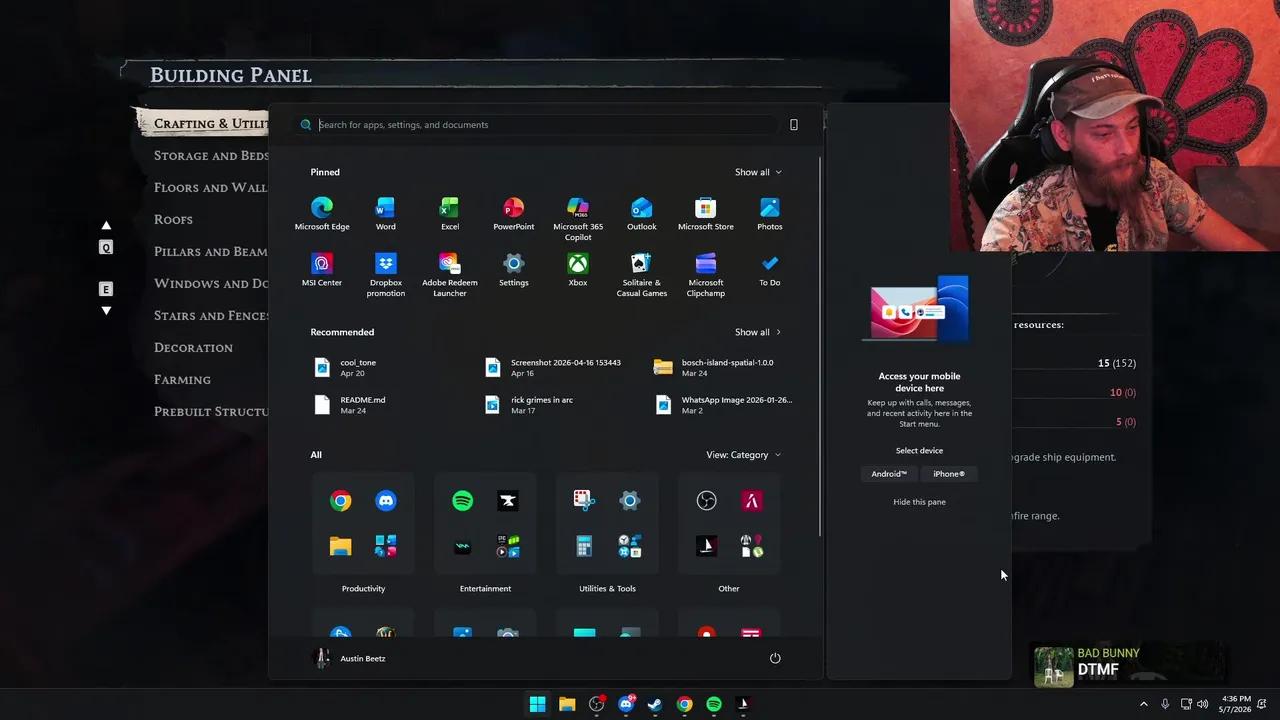Click the power button in Start menu
Viewport: 1280px width, 720px height.
775,658
